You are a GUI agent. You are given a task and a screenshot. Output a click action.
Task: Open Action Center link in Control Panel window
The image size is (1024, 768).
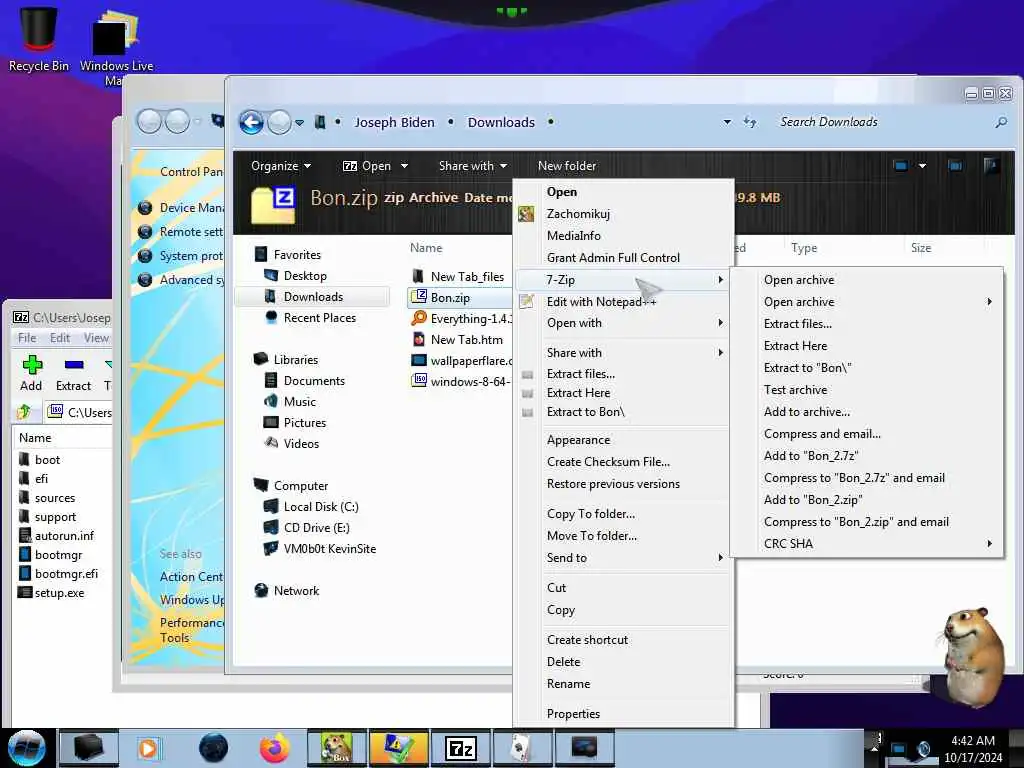tap(192, 577)
